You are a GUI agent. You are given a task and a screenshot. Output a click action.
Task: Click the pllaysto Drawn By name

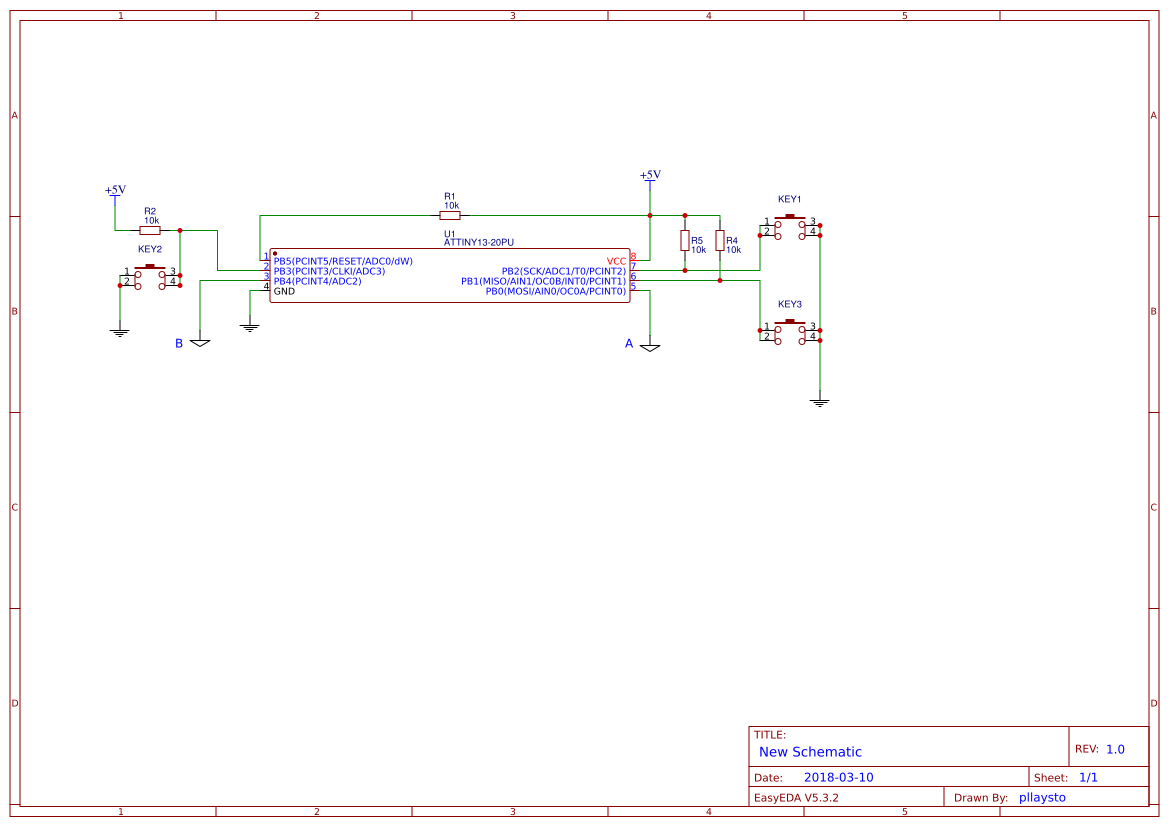(x=1041, y=797)
